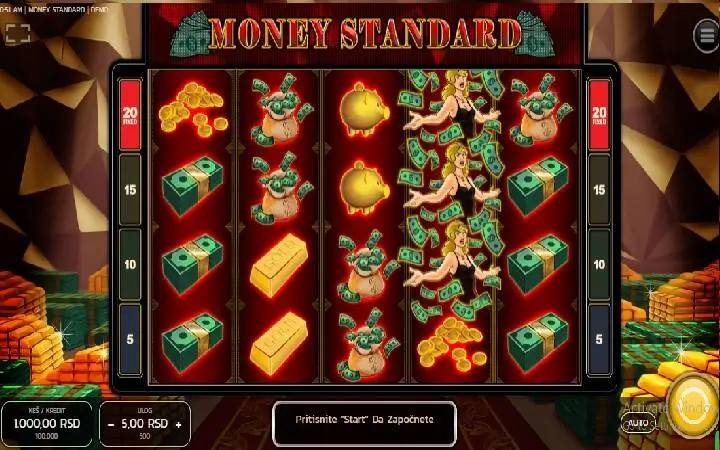Image resolution: width=720 pixels, height=450 pixels.
Task: Click the Money Standard title logo
Action: pos(363,34)
